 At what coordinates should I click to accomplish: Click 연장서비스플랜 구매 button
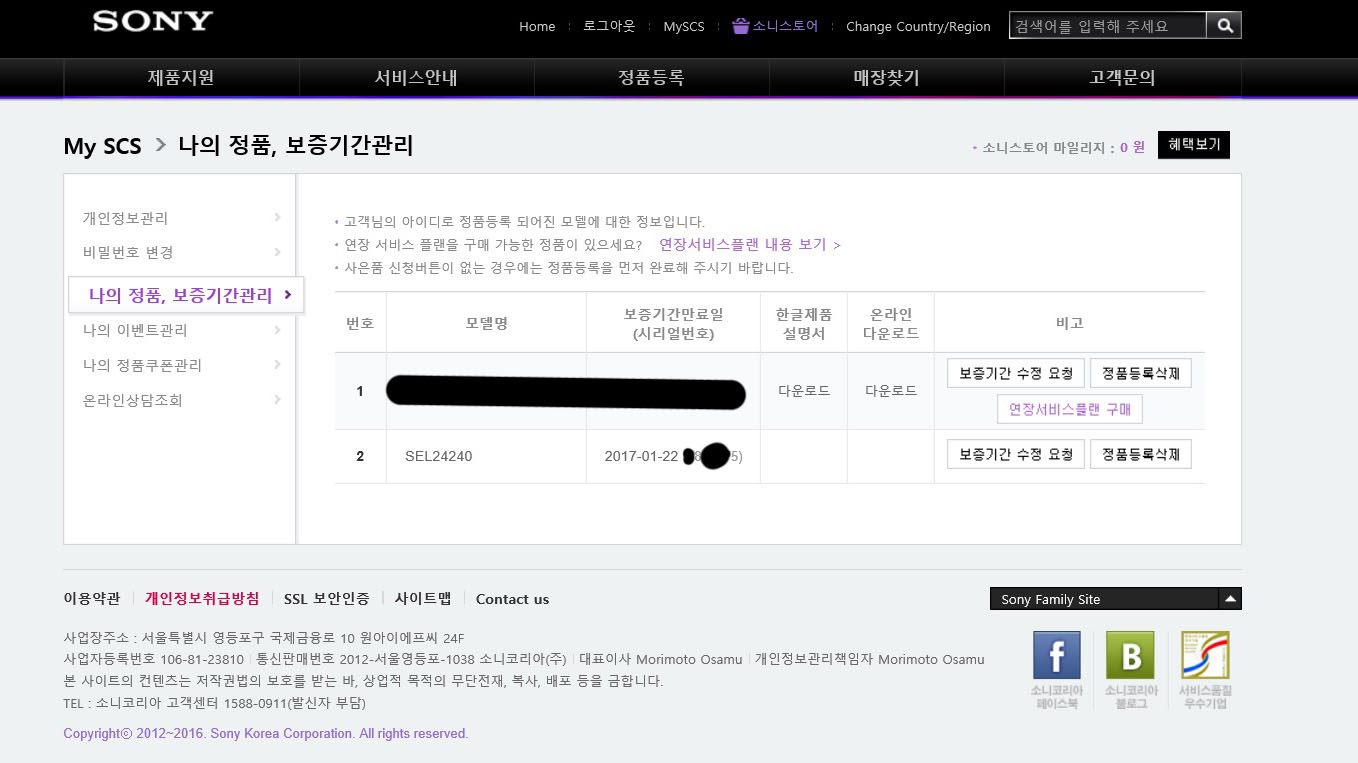pos(1069,409)
